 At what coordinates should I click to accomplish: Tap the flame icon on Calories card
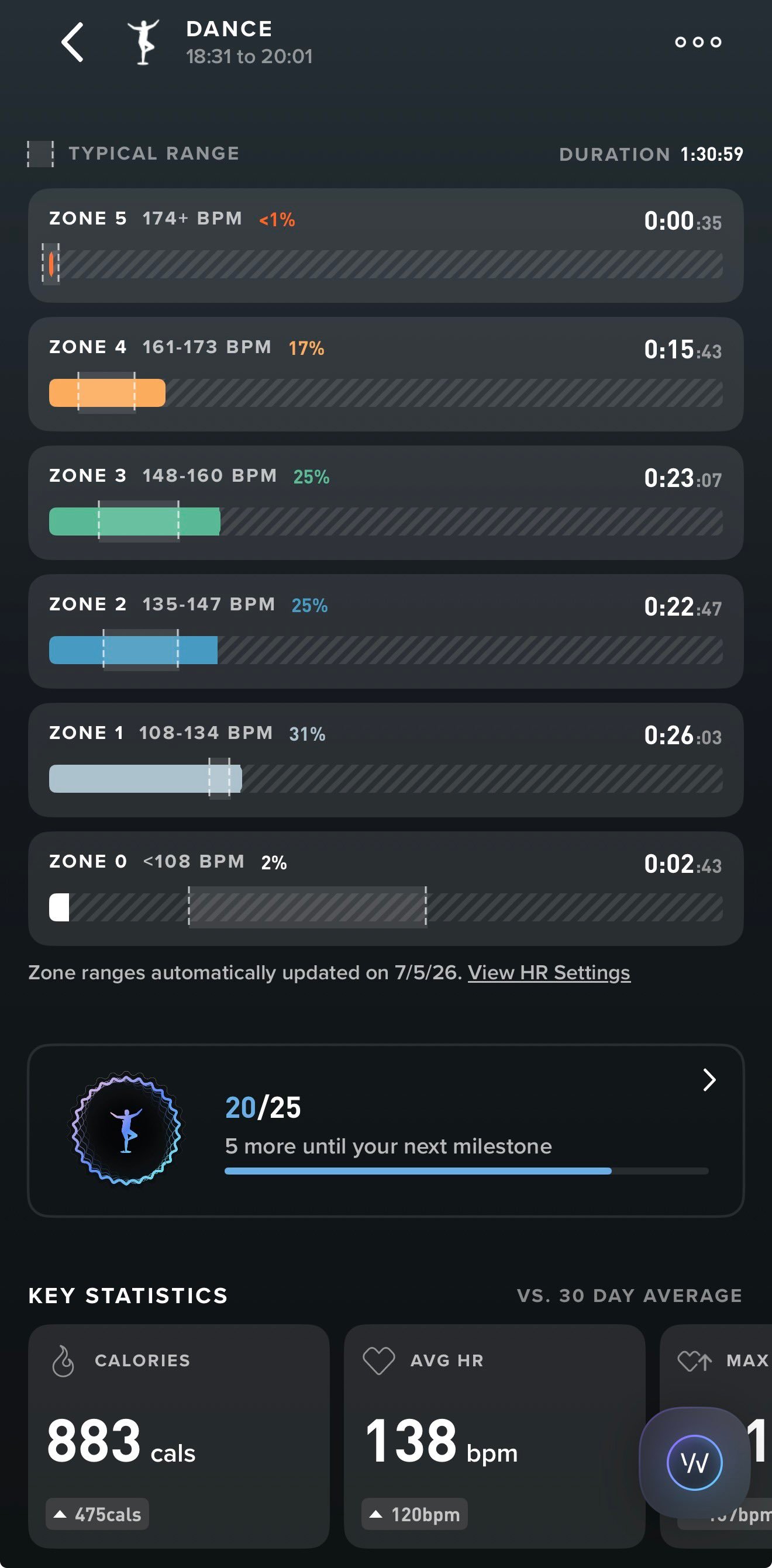click(63, 1360)
